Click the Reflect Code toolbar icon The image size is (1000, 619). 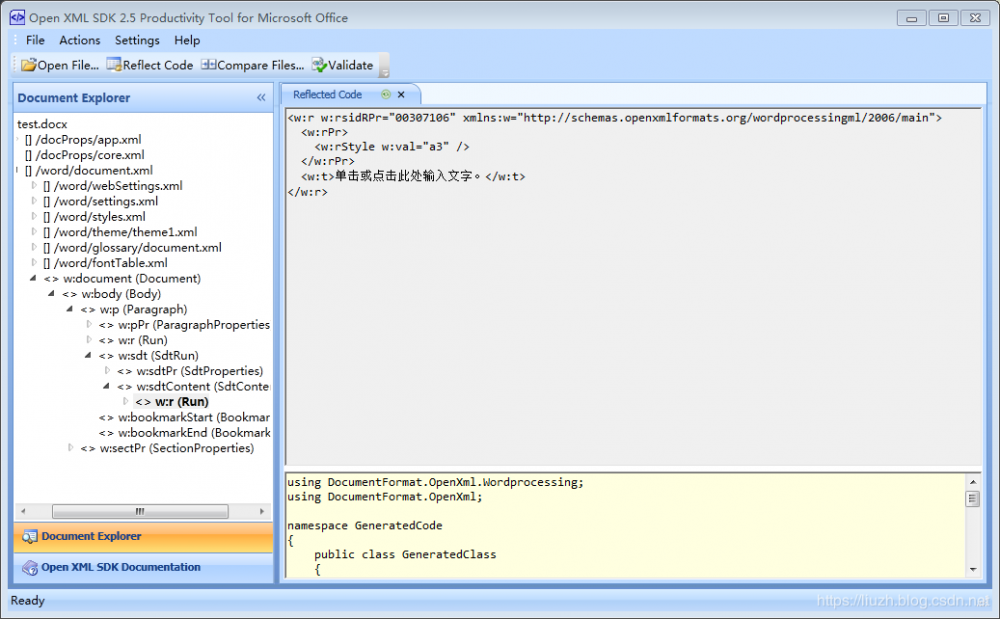pos(114,64)
